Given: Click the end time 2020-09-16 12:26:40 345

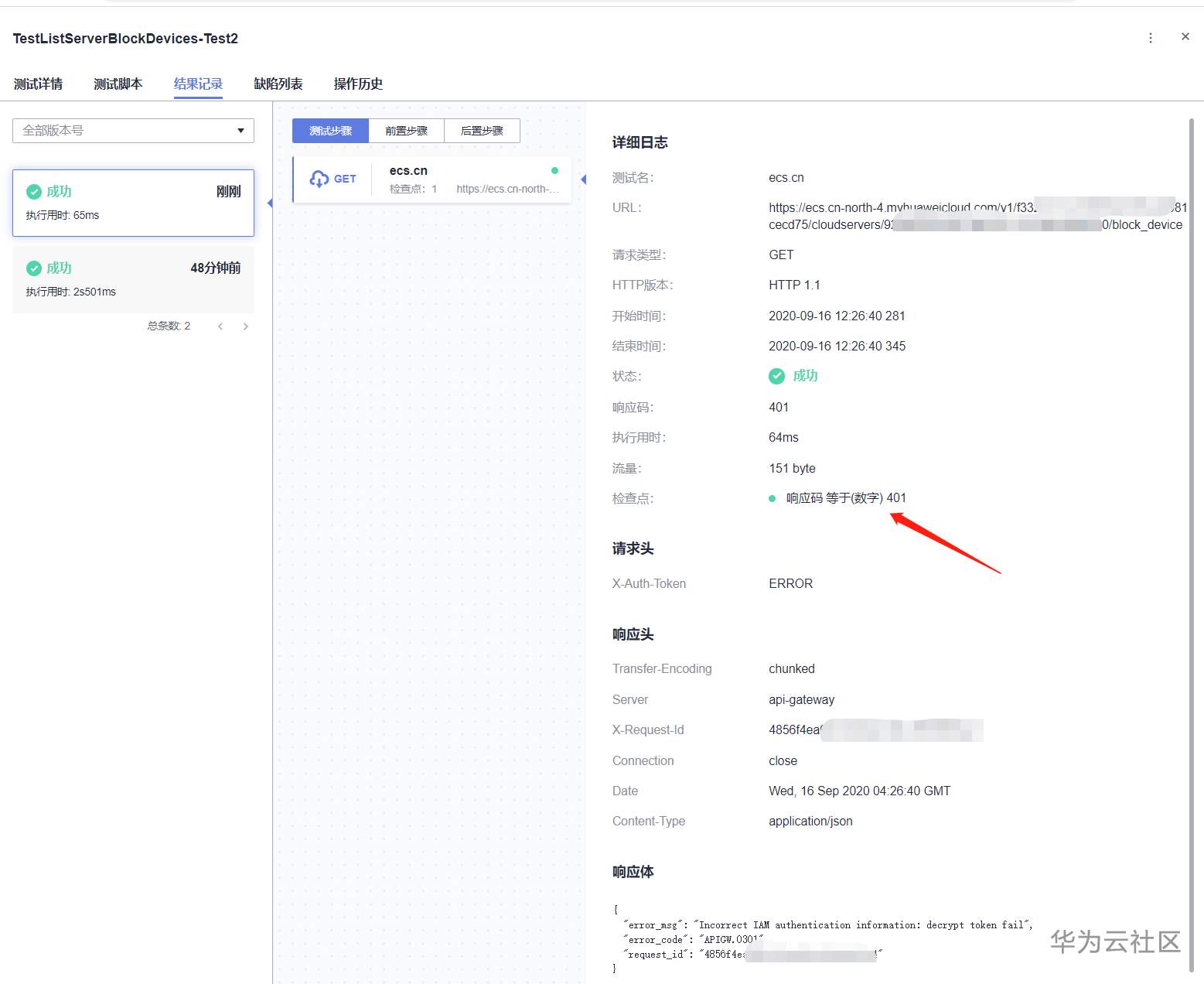Looking at the screenshot, I should (837, 346).
